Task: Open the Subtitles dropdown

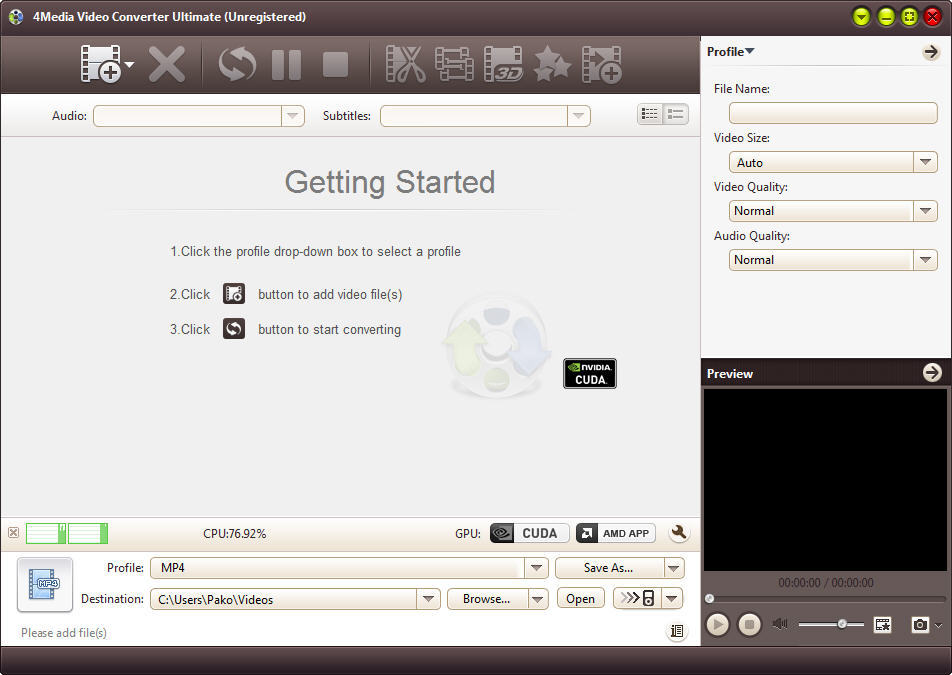Action: (578, 115)
